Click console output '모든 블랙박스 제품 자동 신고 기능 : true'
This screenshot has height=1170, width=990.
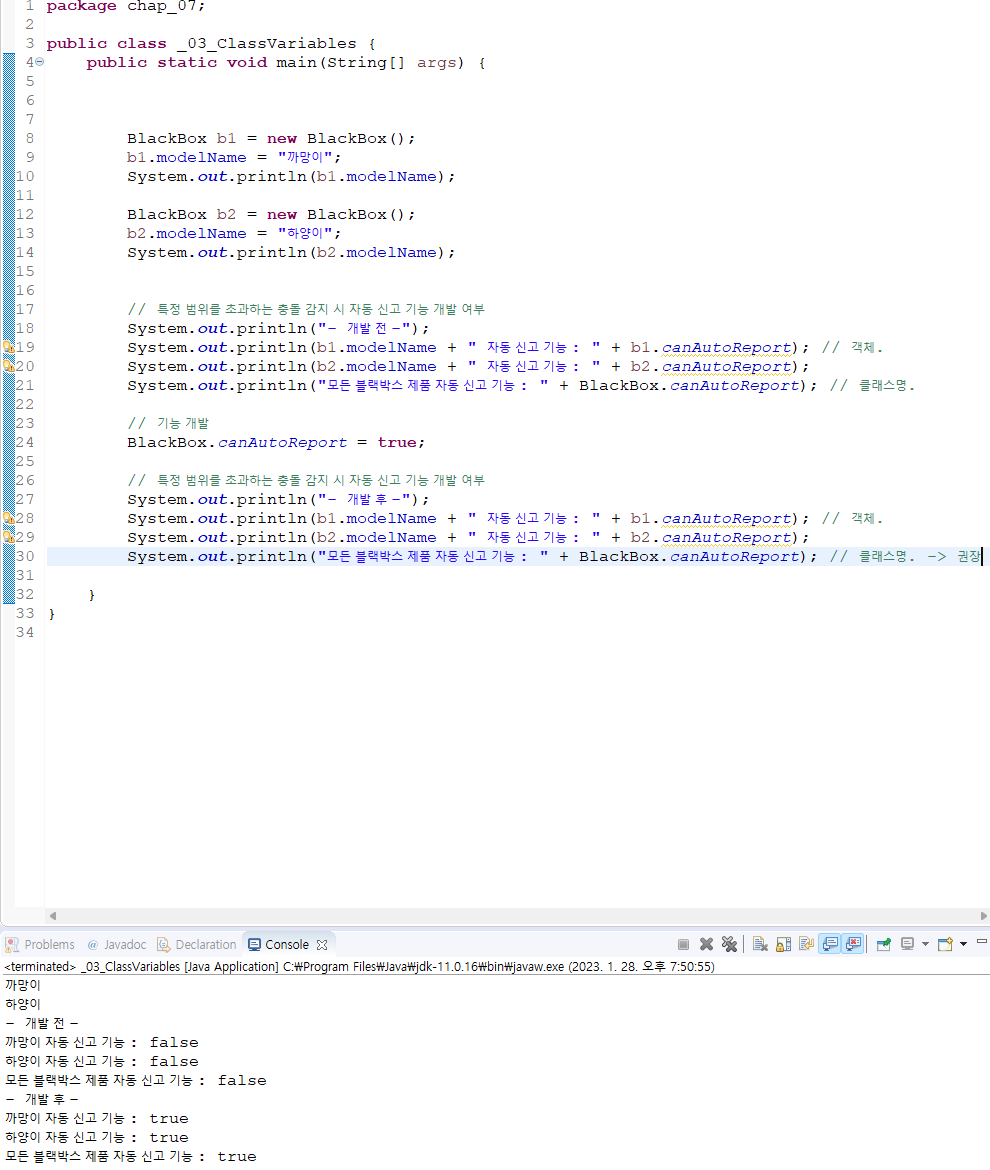point(131,1157)
